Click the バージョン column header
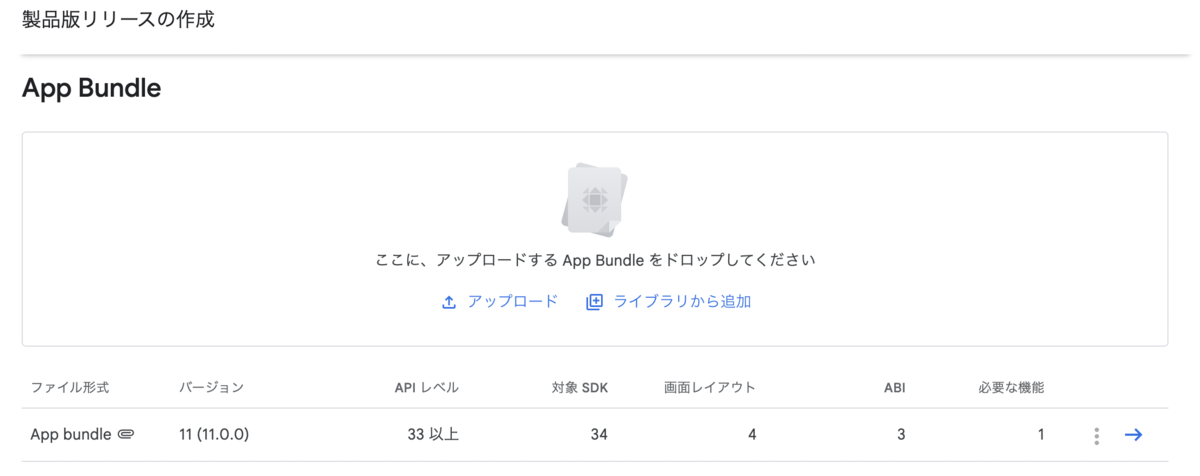This screenshot has width=1200, height=476. [x=211, y=387]
